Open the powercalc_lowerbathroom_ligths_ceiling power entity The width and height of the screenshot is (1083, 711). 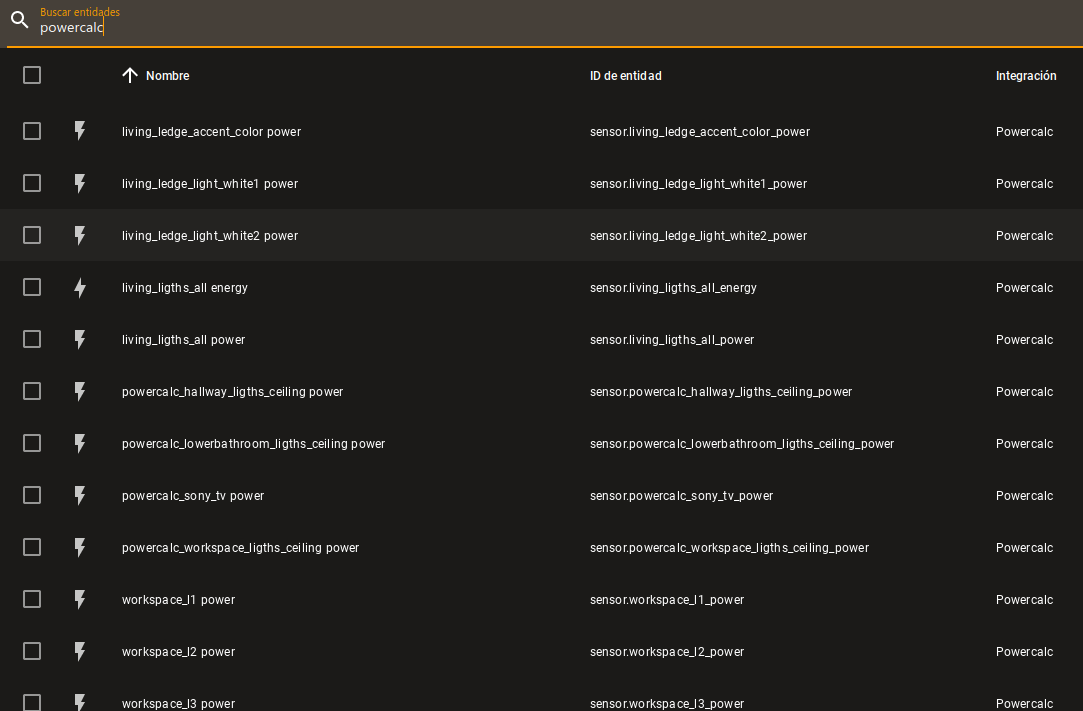pos(253,443)
